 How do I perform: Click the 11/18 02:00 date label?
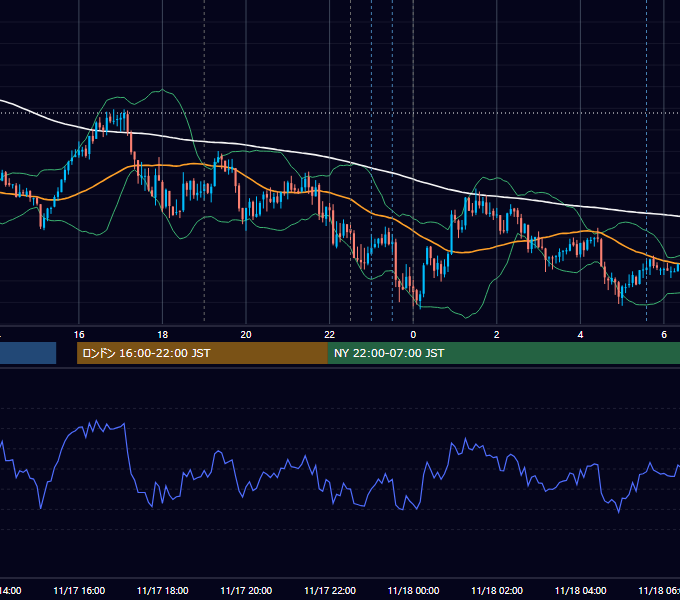pos(497,590)
